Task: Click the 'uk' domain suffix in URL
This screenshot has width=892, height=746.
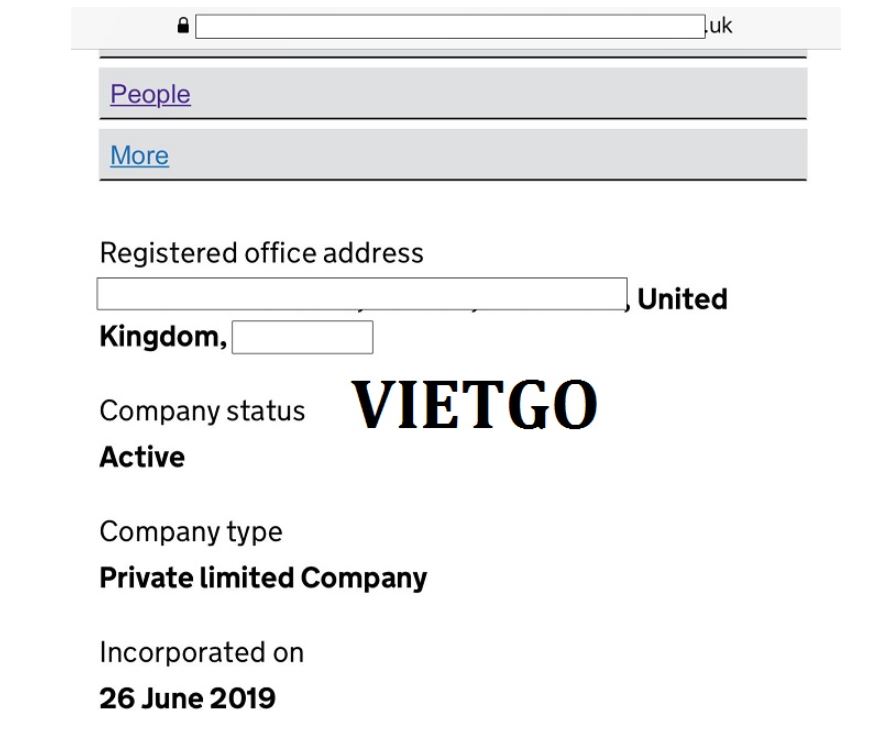Action: click(720, 26)
